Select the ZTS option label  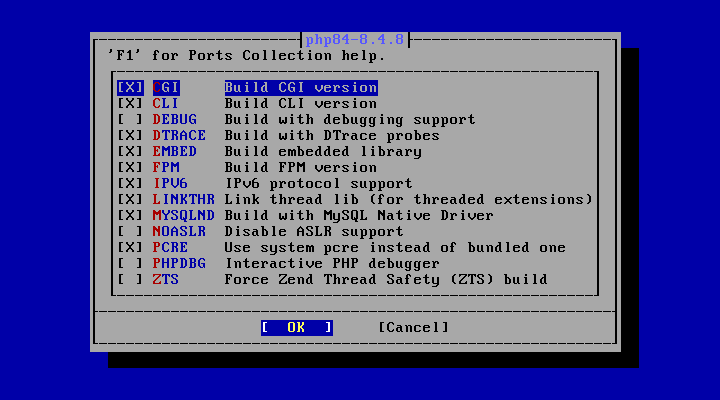click(166, 280)
